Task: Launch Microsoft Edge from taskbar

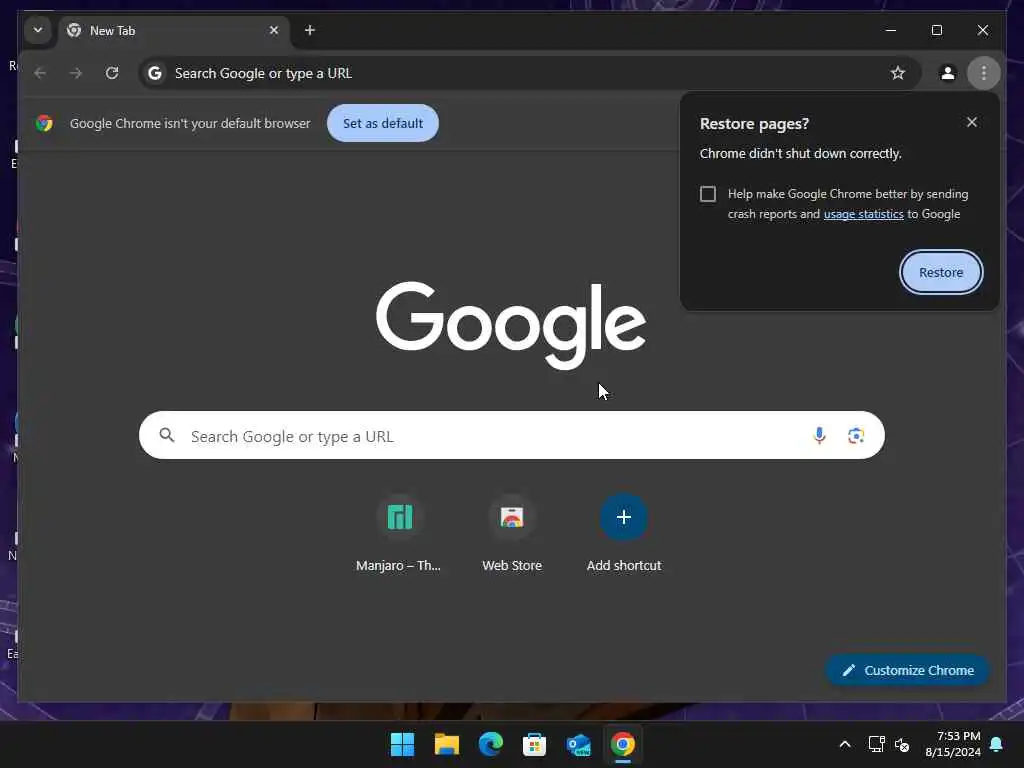Action: [x=490, y=744]
